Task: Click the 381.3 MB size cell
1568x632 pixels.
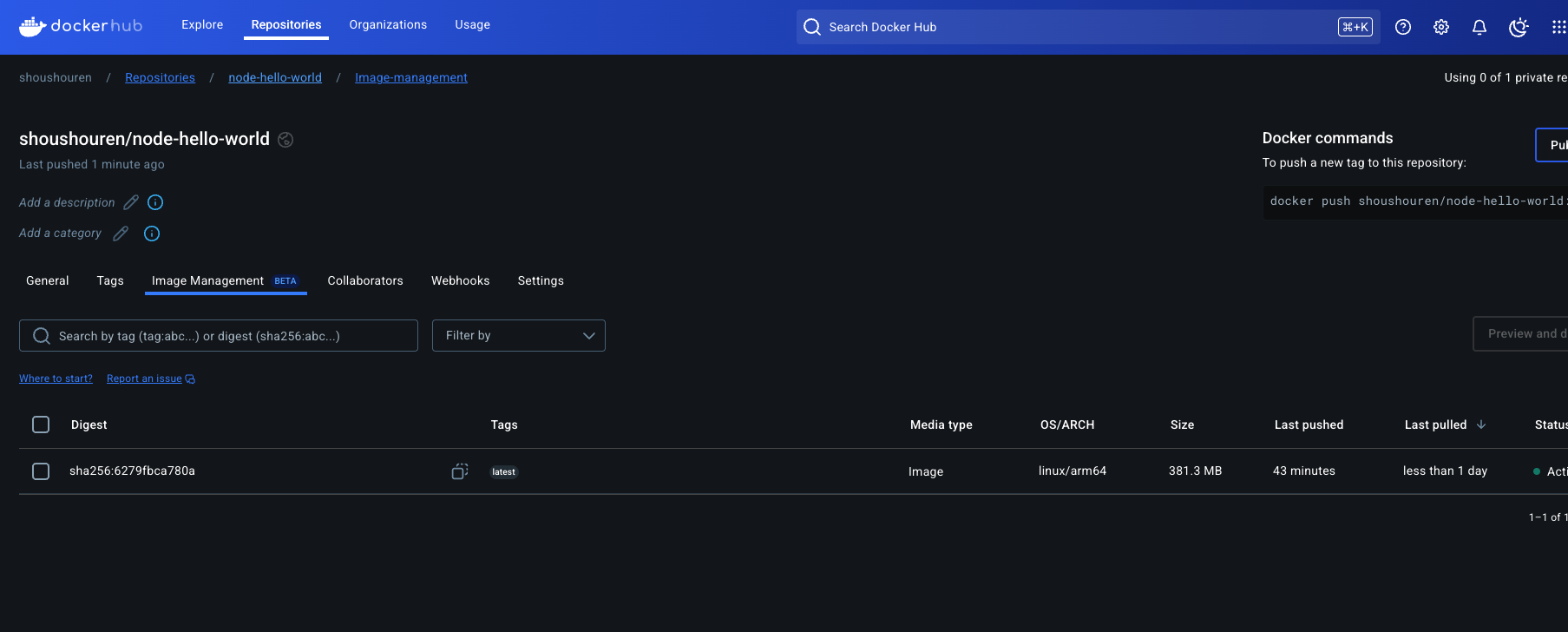Action: (x=1195, y=471)
